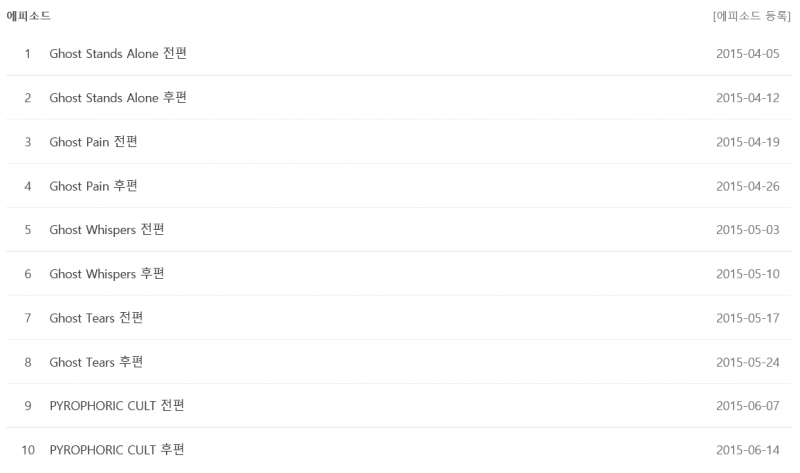
Task: Click episode number 10
Action: [x=28, y=450]
